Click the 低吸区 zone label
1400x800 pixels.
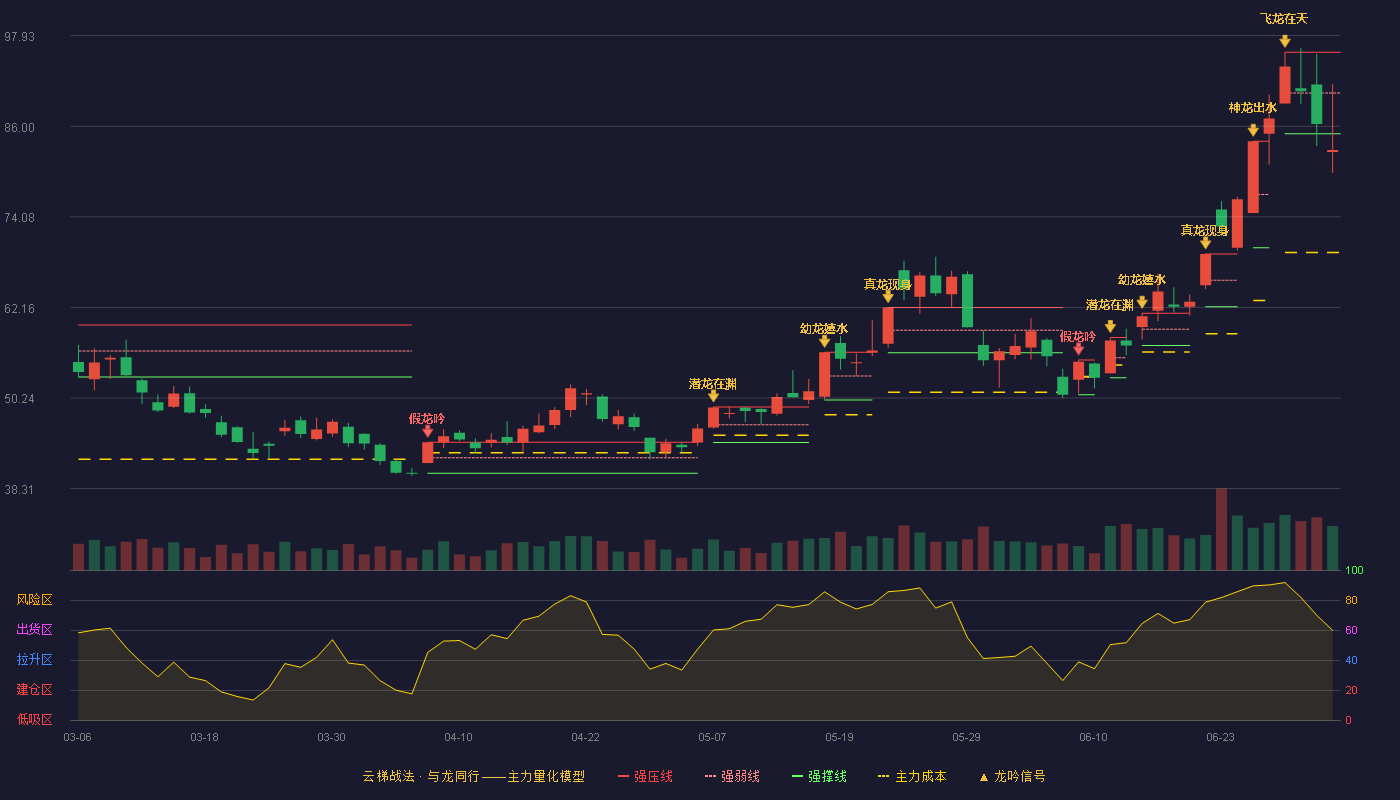tap(34, 719)
